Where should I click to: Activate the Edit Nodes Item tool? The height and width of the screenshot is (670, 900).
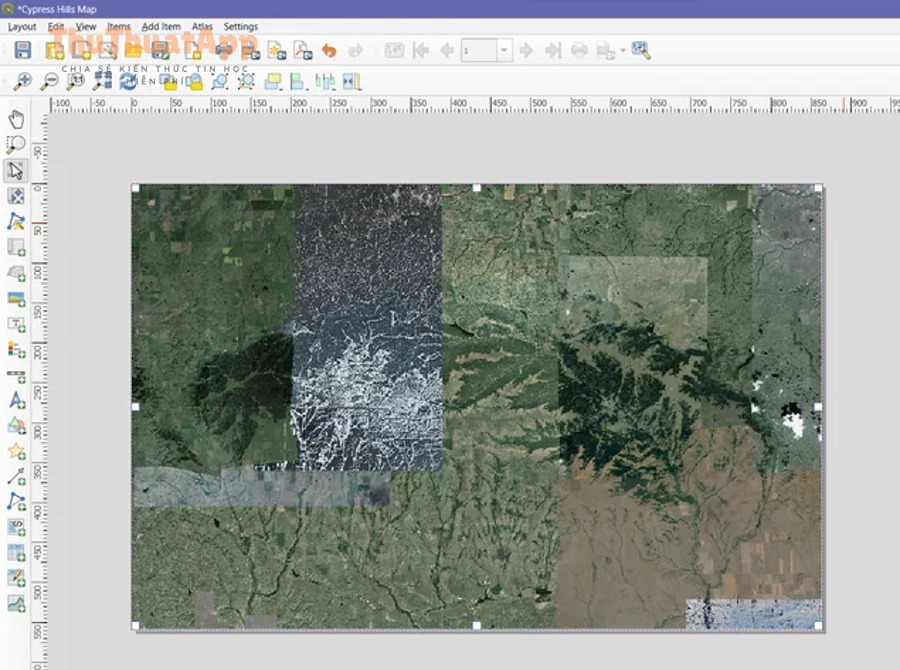coord(16,221)
